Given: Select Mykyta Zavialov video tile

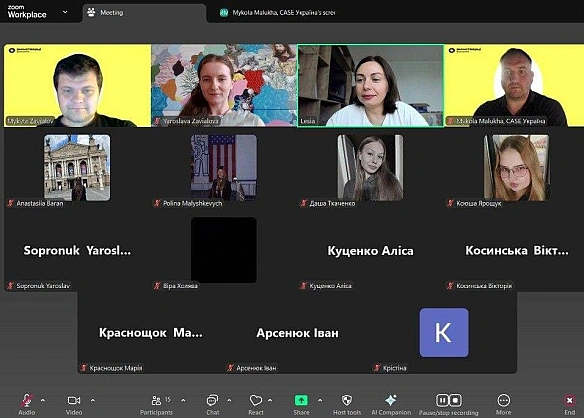Looking at the screenshot, I should 77,86.
